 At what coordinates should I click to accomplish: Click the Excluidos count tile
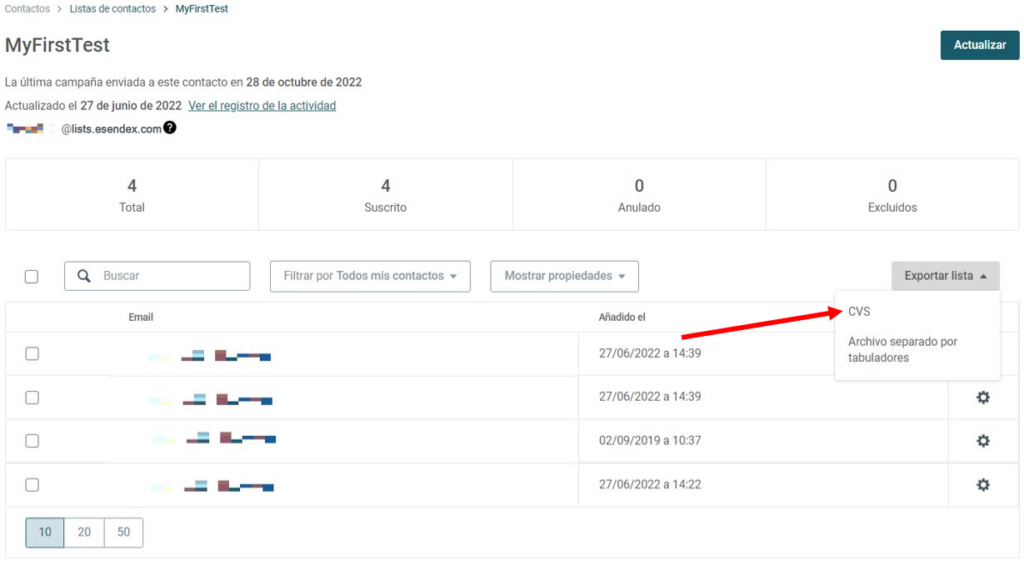click(x=892, y=194)
